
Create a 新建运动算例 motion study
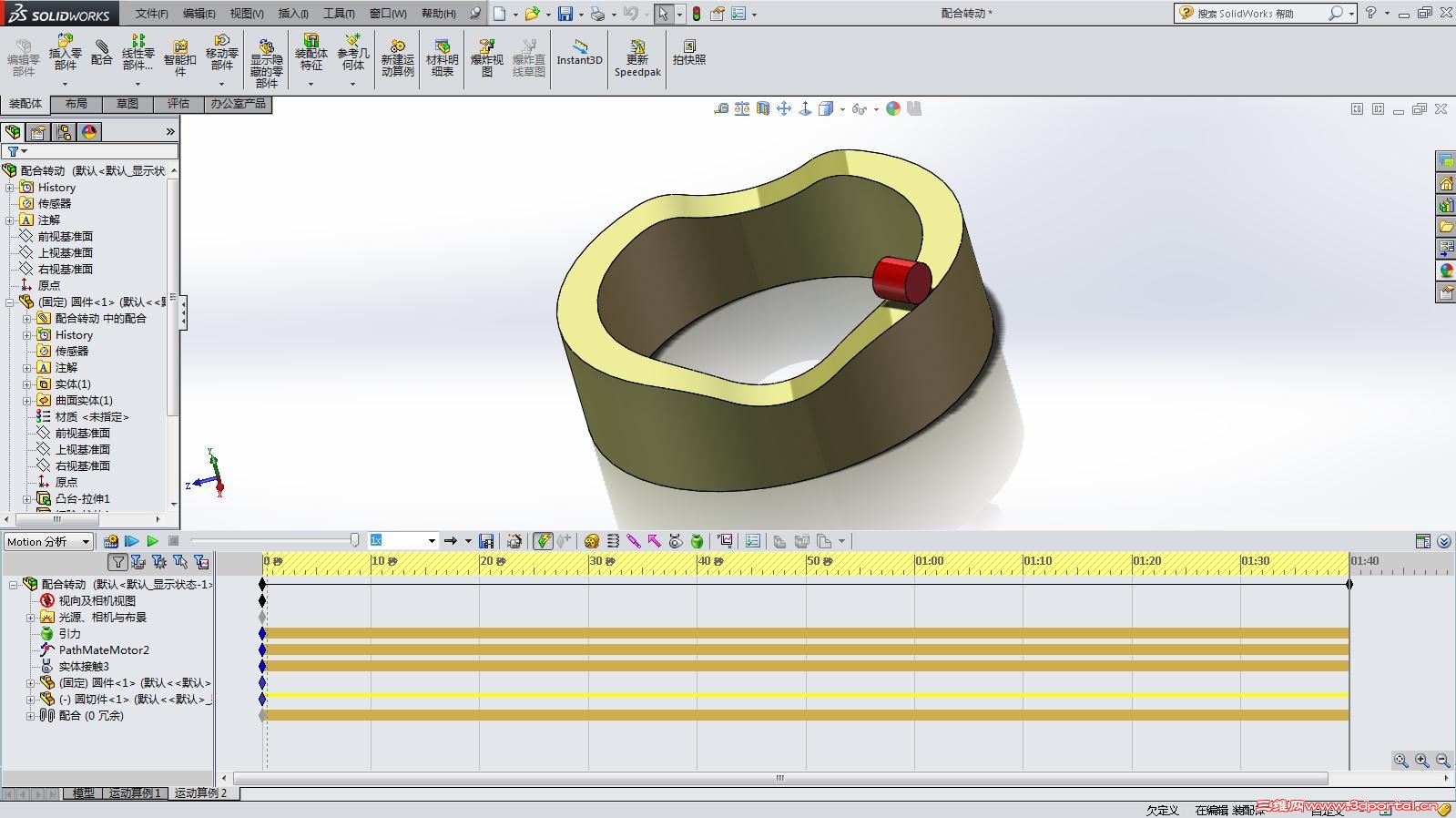click(x=398, y=57)
